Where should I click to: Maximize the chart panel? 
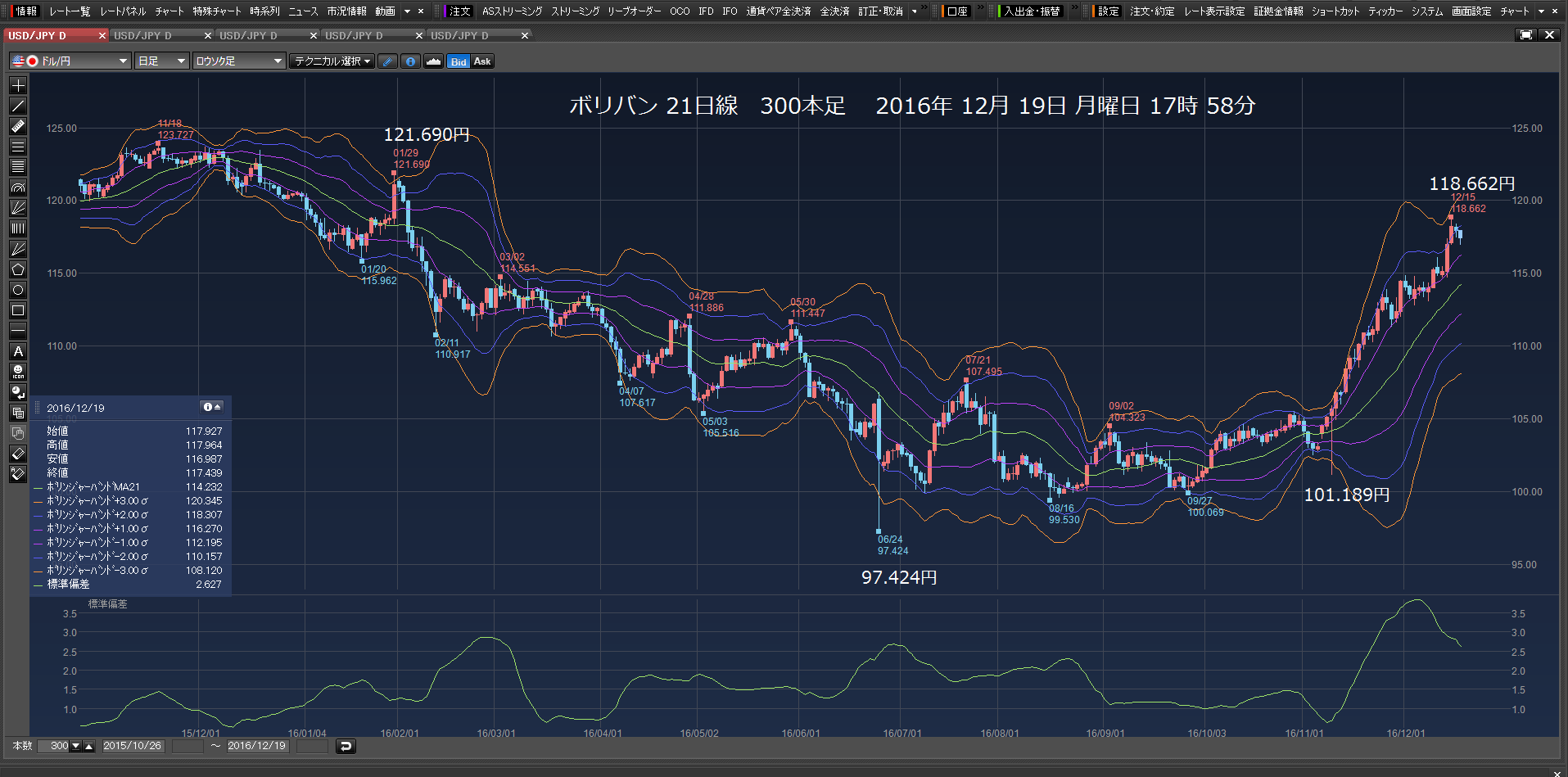tap(1526, 35)
